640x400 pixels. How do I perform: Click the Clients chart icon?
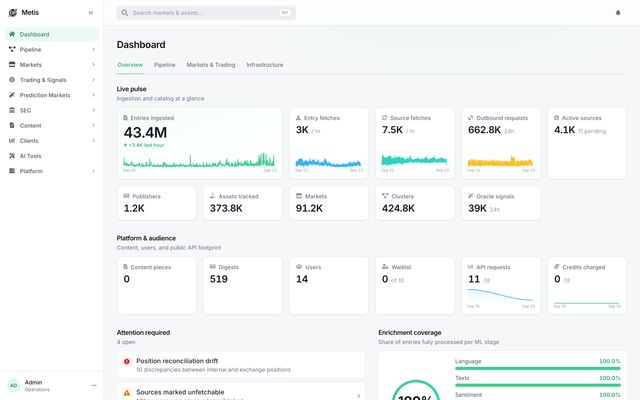pyautogui.click(x=12, y=140)
